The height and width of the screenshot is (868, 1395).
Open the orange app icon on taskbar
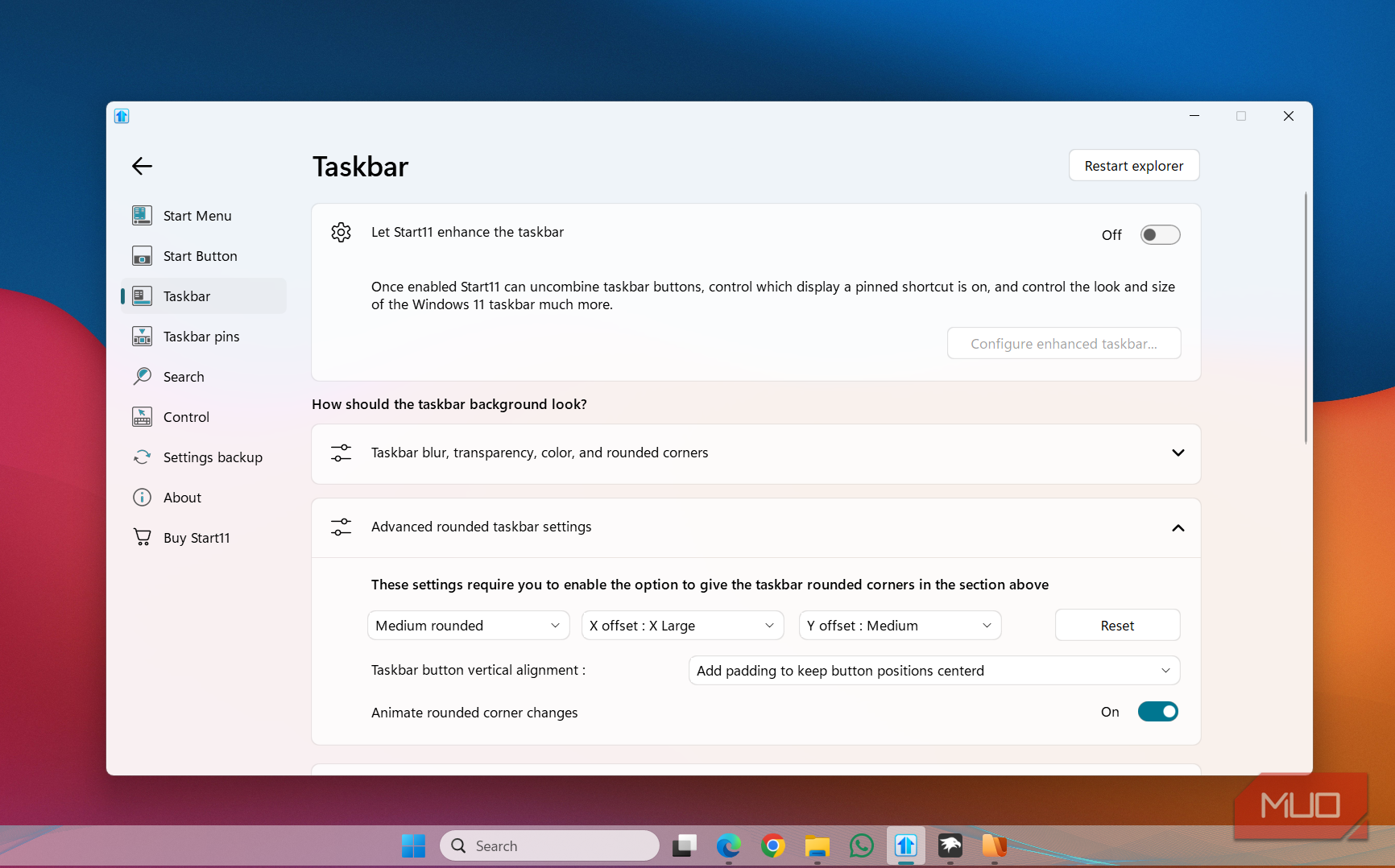click(995, 845)
